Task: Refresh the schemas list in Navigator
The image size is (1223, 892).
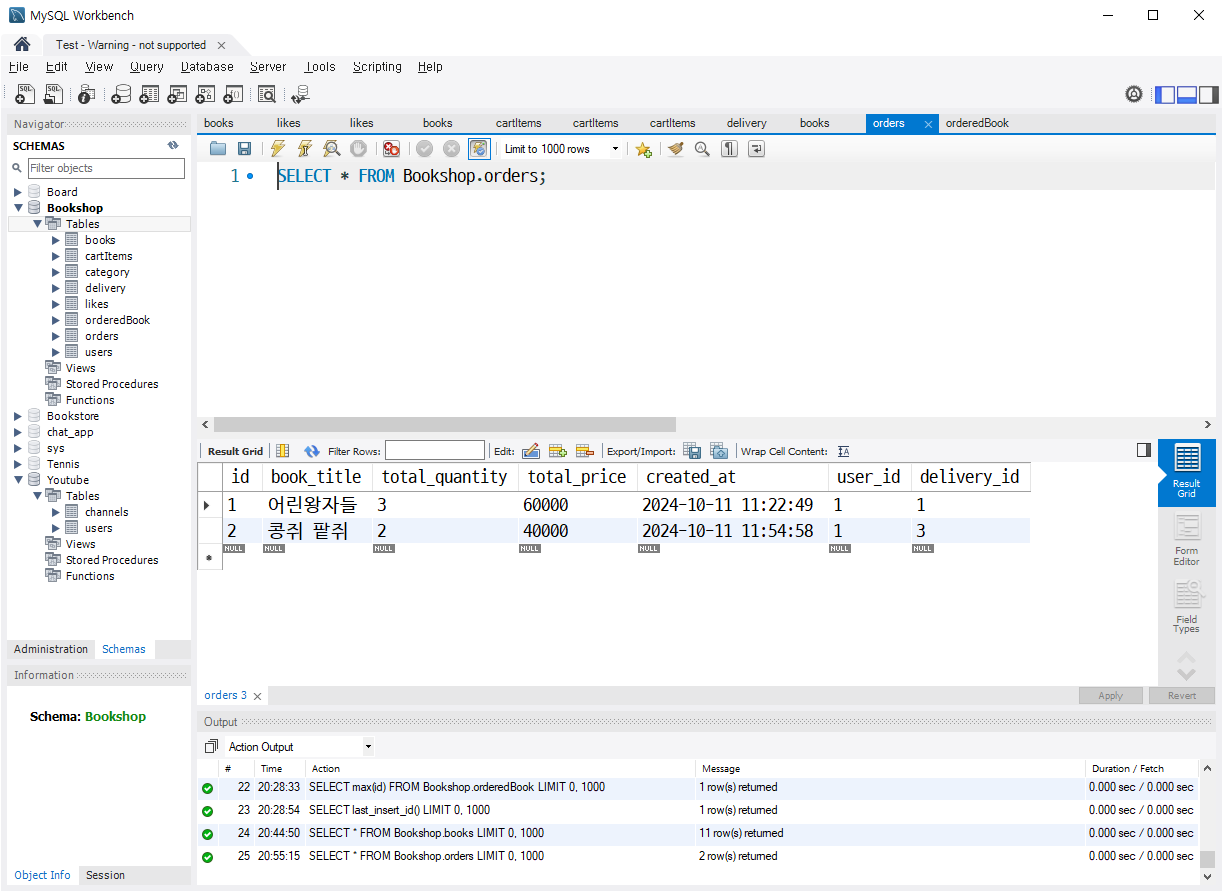Action: pyautogui.click(x=173, y=146)
